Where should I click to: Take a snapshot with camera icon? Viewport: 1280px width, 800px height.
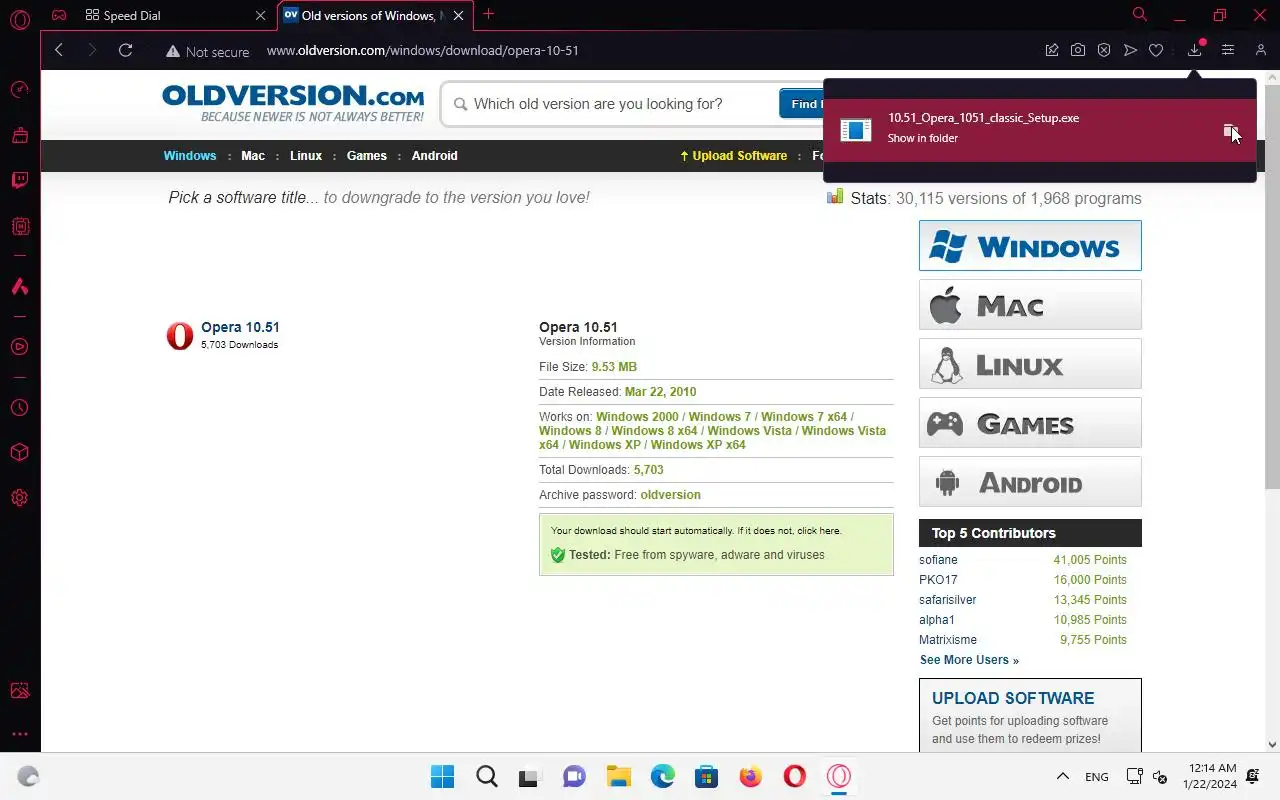click(1078, 50)
